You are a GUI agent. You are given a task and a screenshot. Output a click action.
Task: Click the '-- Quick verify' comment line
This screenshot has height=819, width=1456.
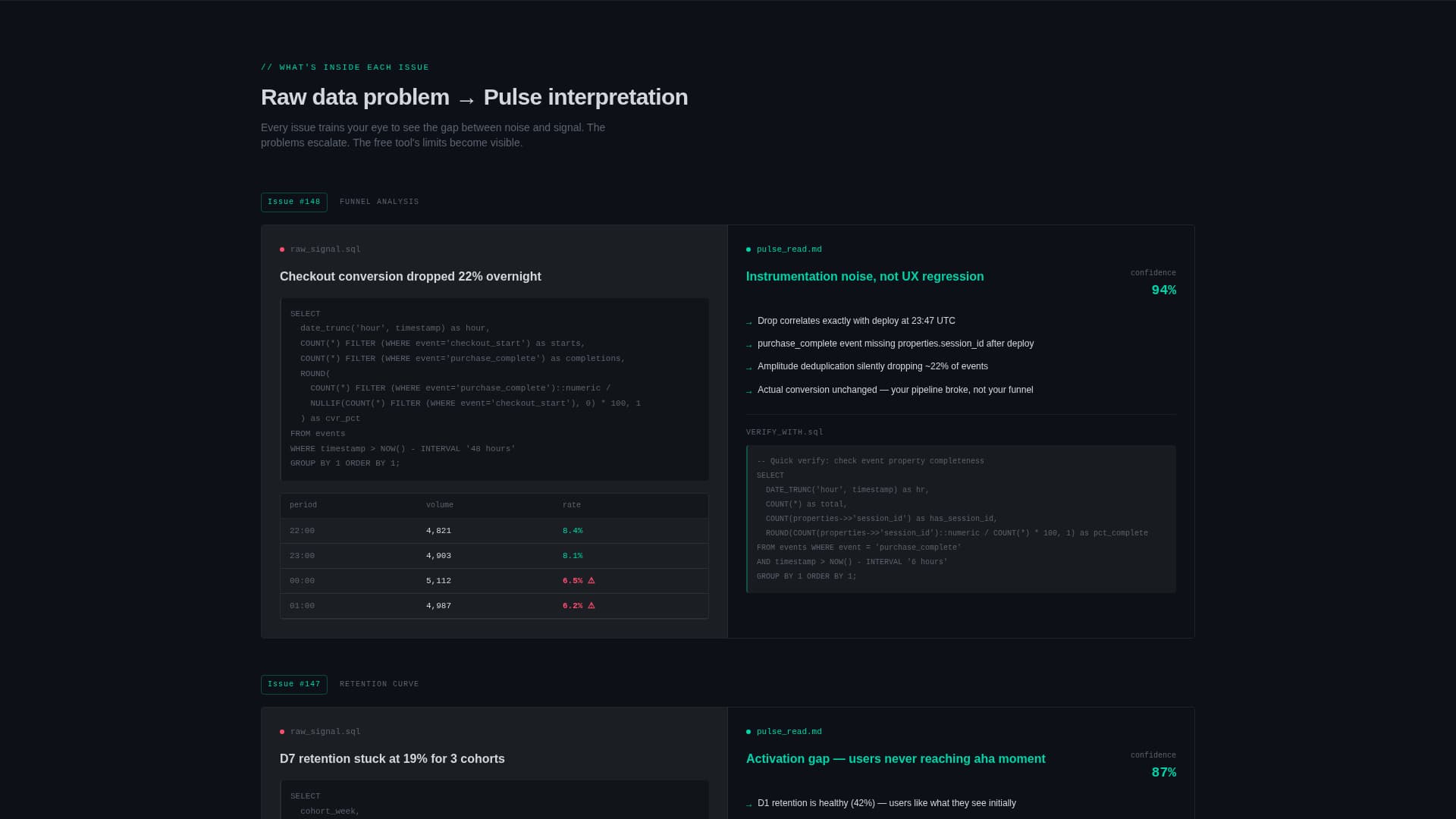(x=871, y=461)
